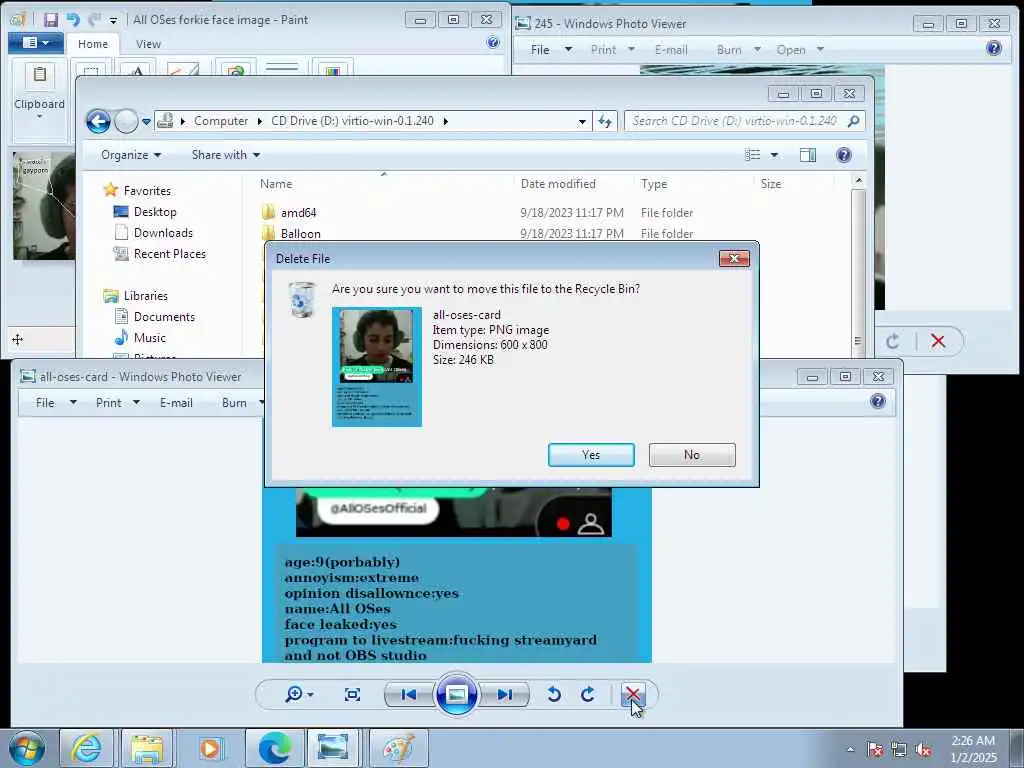Open File menu in all-oses-card viewer
1024x768 pixels.
coord(45,403)
